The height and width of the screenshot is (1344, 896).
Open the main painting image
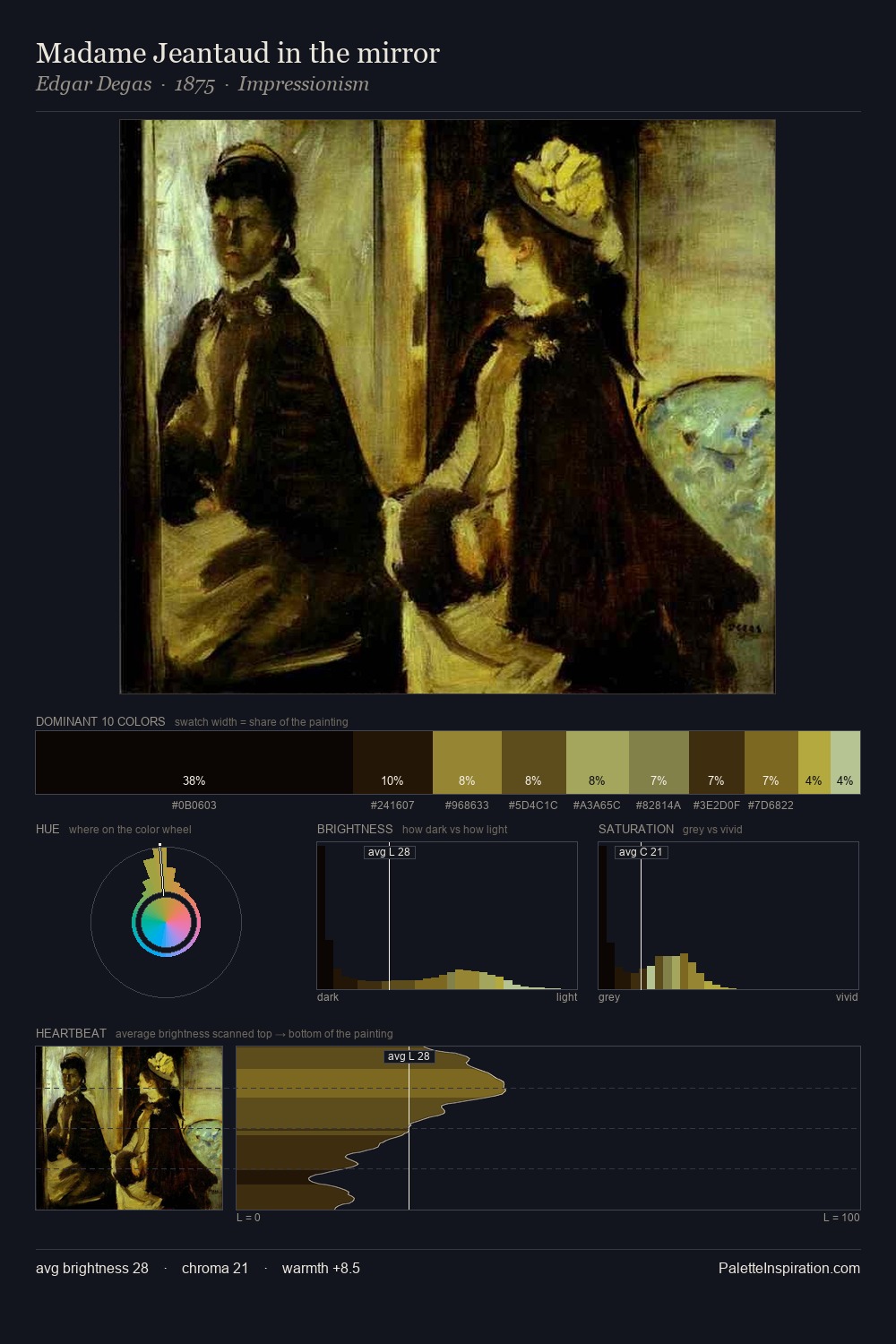click(447, 407)
